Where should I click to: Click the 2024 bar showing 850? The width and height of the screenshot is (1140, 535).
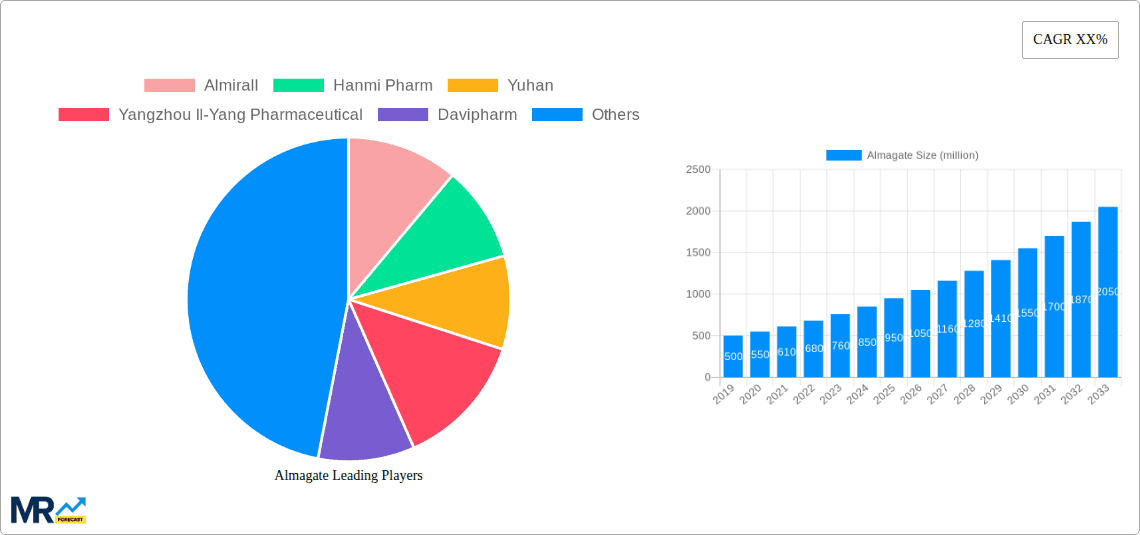click(867, 342)
